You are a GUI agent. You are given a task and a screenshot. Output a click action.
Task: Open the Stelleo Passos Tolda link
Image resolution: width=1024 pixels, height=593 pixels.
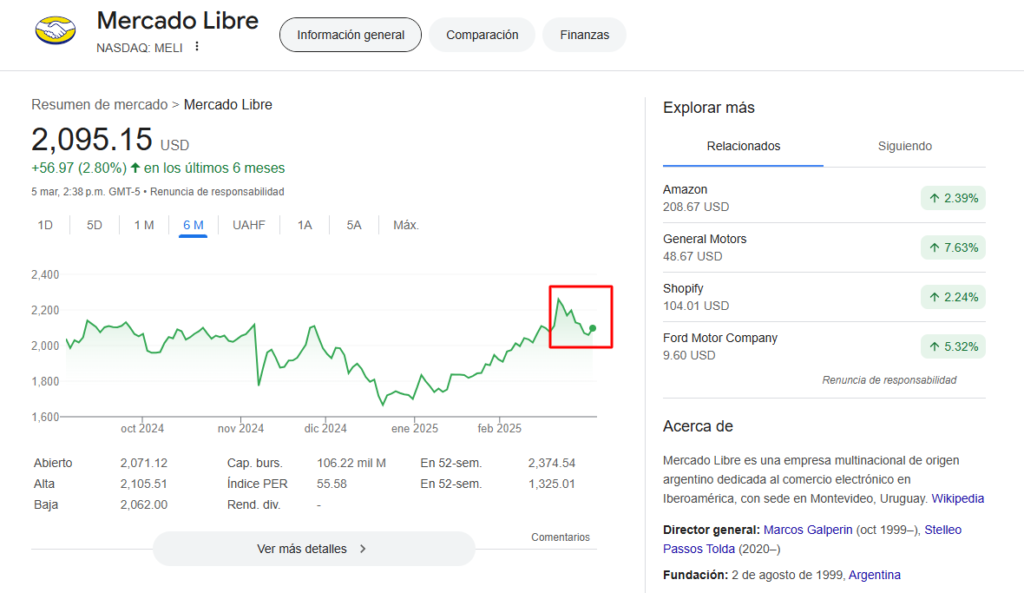(x=942, y=530)
